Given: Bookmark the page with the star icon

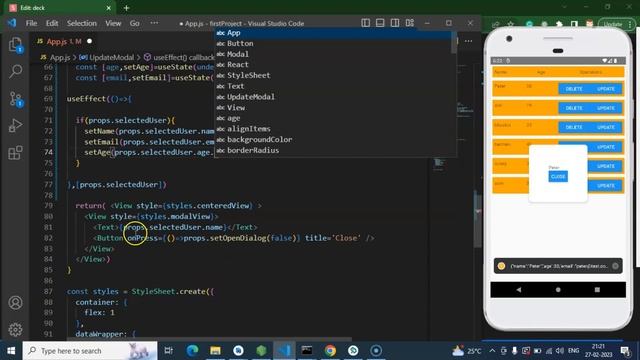Looking at the screenshot, I should pos(510,24).
